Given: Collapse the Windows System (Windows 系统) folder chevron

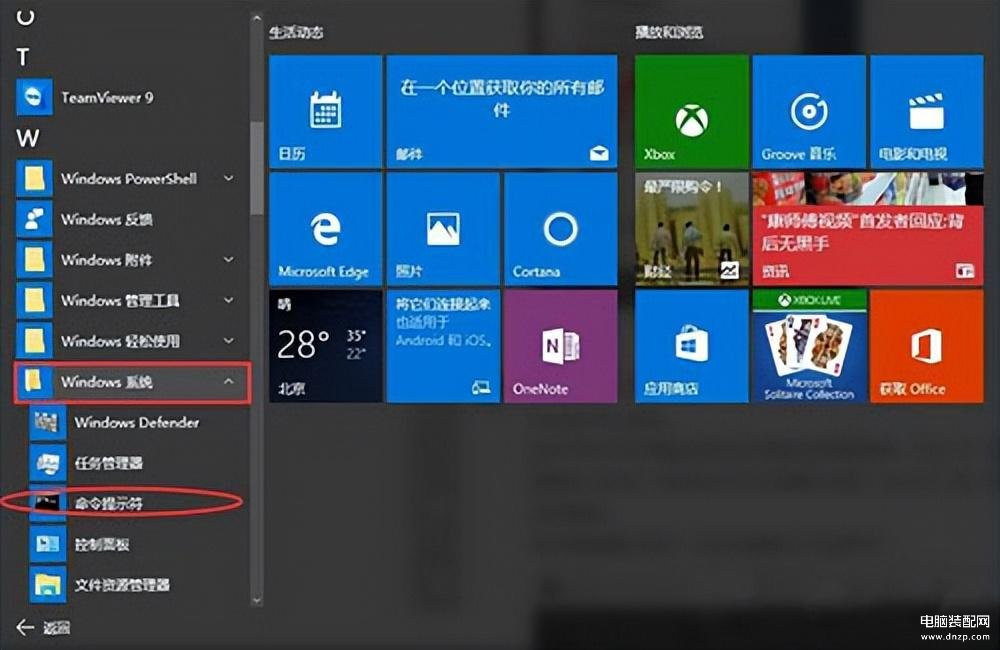Looking at the screenshot, I should point(228,381).
